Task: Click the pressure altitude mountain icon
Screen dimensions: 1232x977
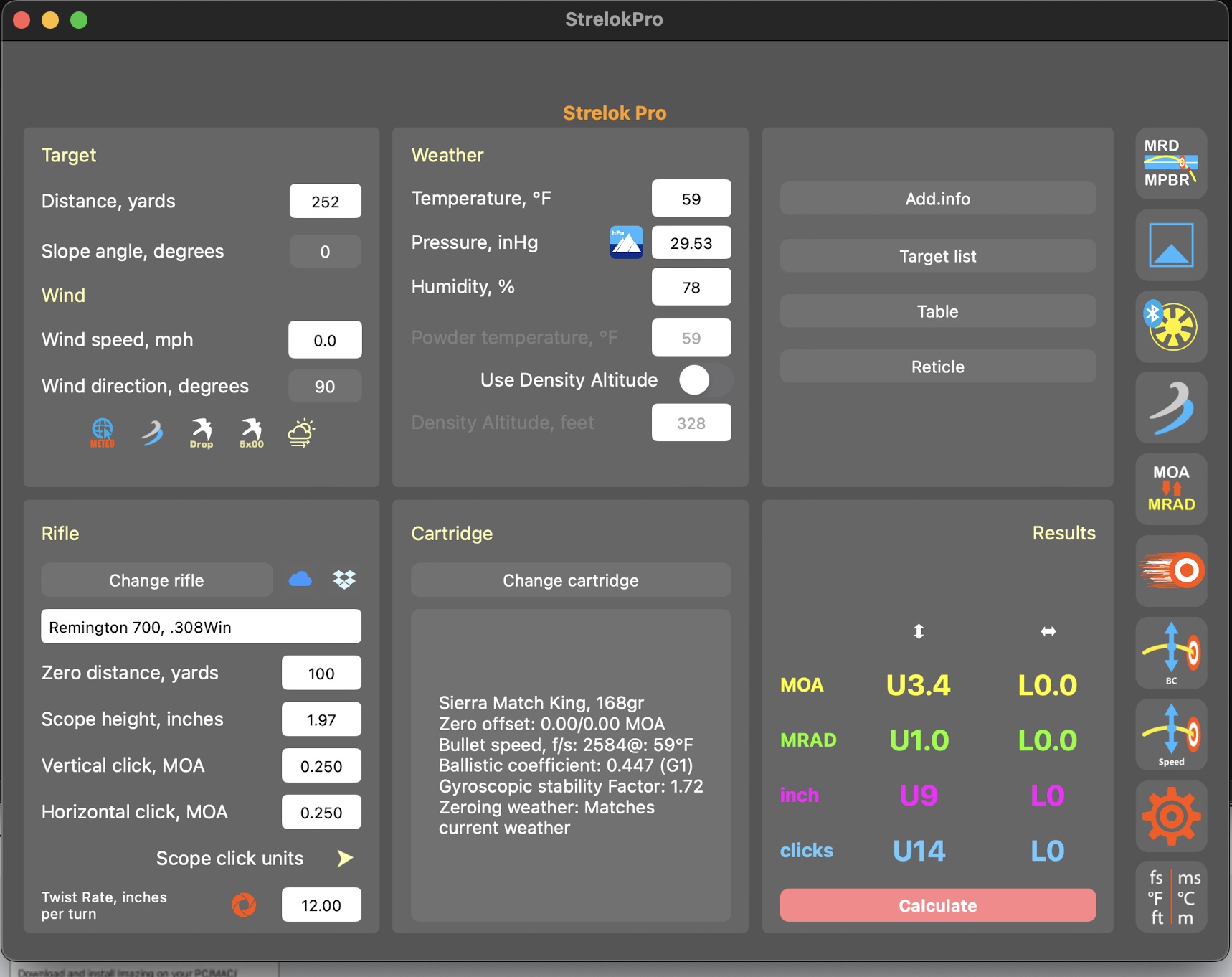Action: (626, 242)
